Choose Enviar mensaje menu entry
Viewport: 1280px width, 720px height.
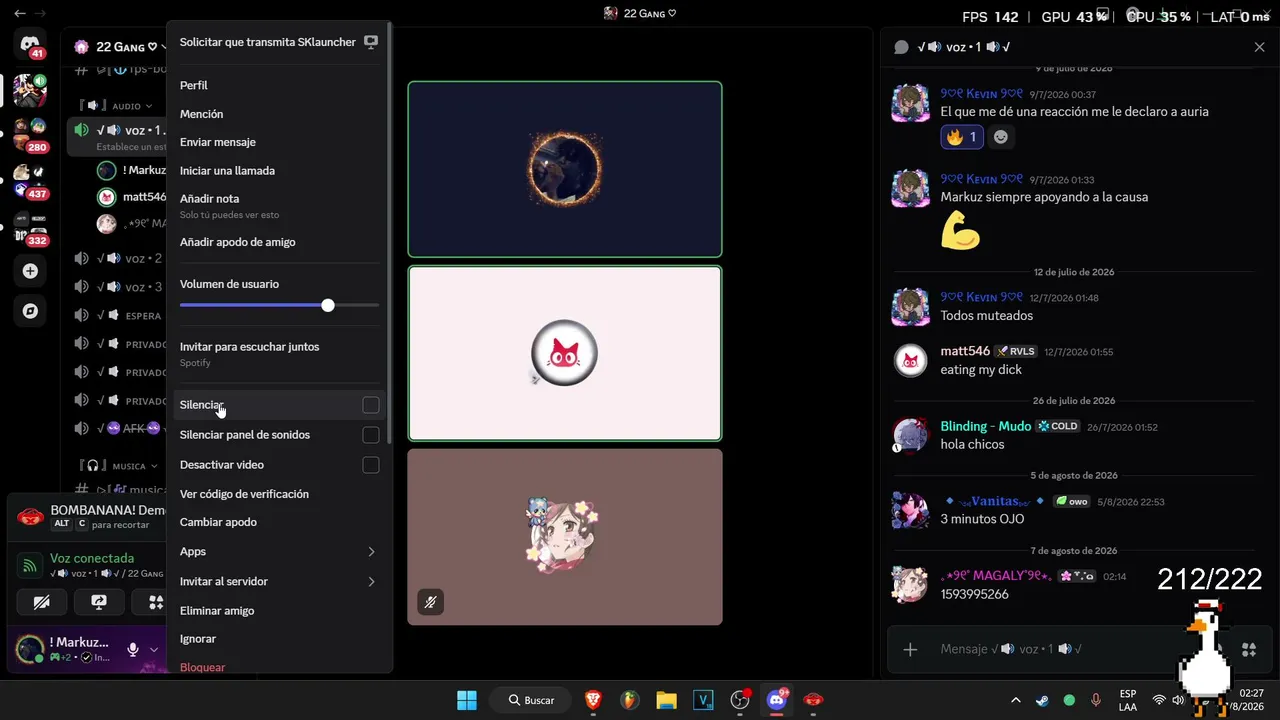[x=278, y=142]
